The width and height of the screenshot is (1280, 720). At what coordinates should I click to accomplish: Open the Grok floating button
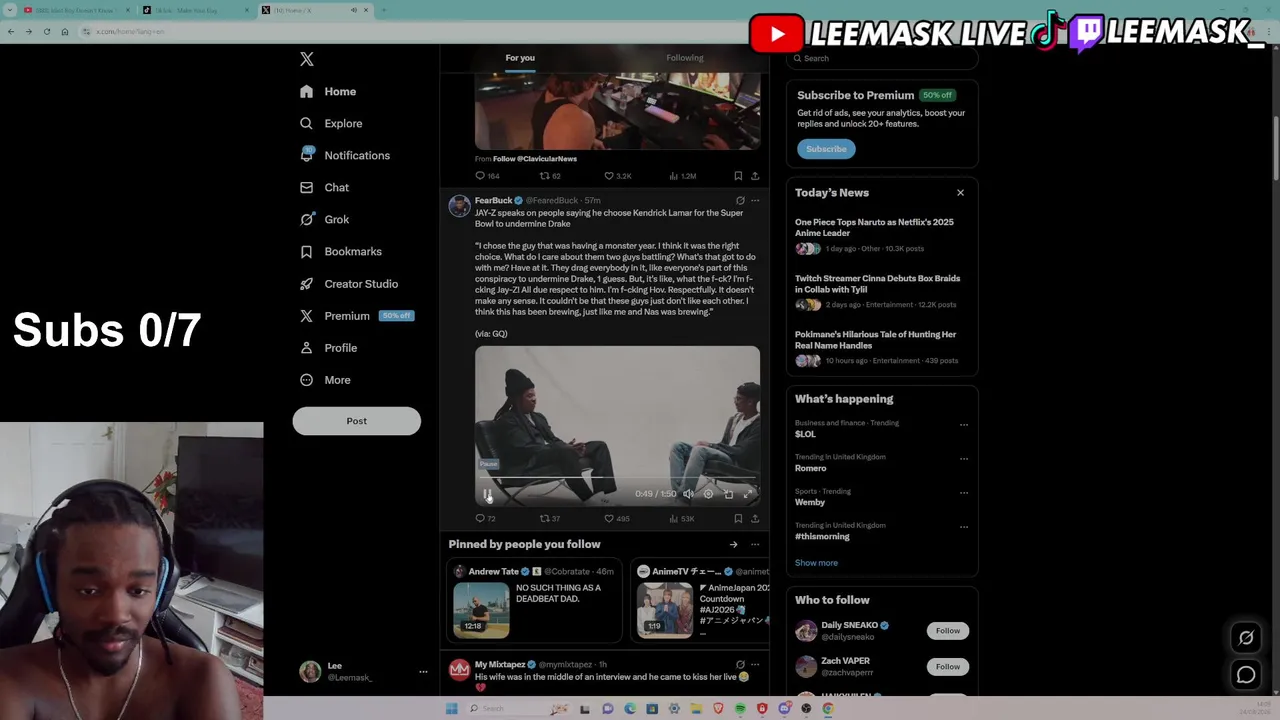tap(1246, 638)
